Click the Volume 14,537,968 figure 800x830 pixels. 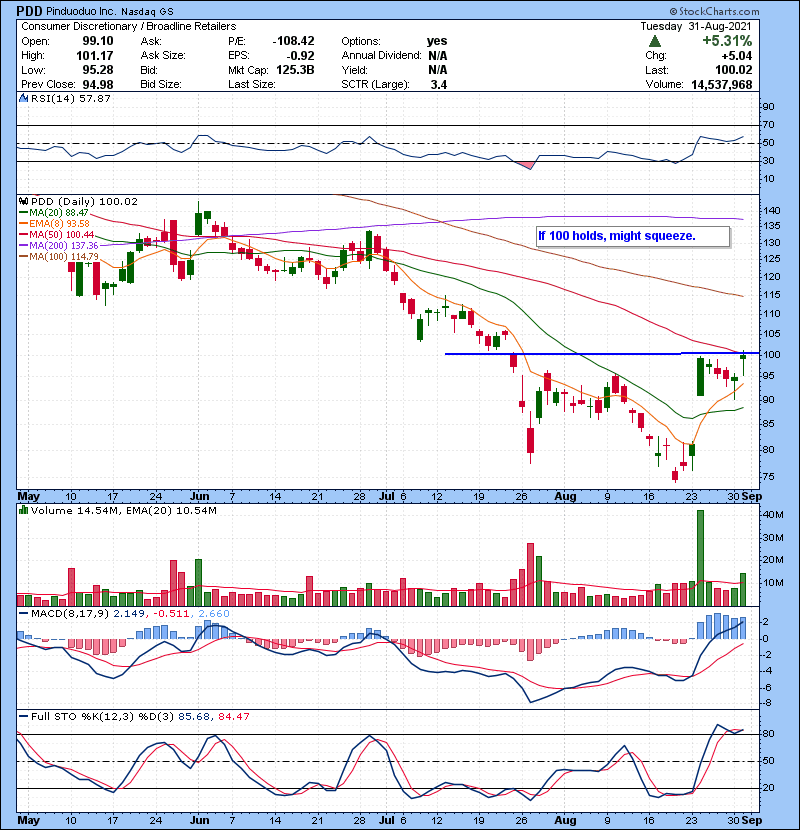coord(722,85)
